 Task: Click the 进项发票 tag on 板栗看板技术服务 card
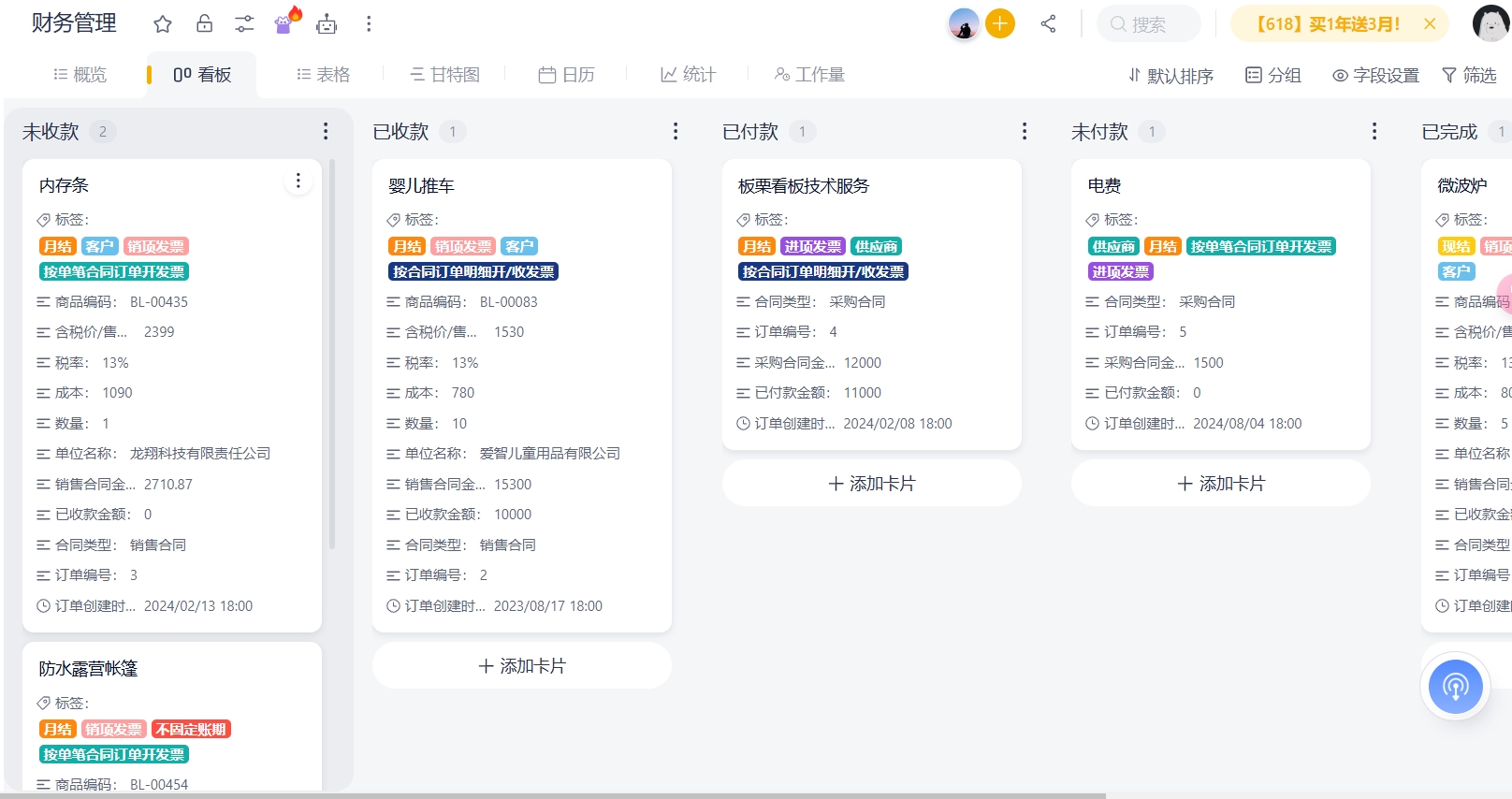click(x=813, y=246)
